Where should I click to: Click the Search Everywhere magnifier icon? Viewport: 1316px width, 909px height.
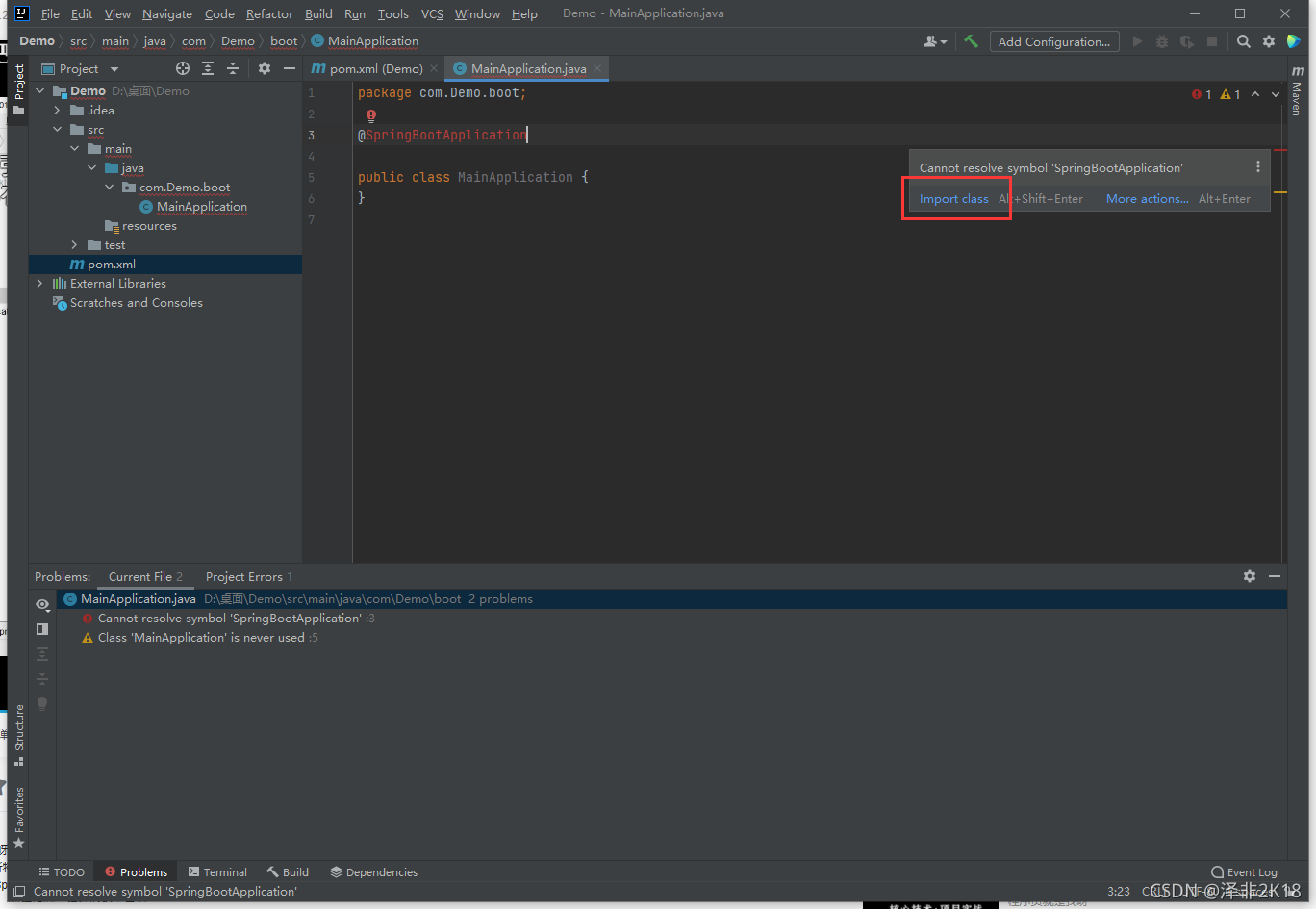coord(1243,41)
